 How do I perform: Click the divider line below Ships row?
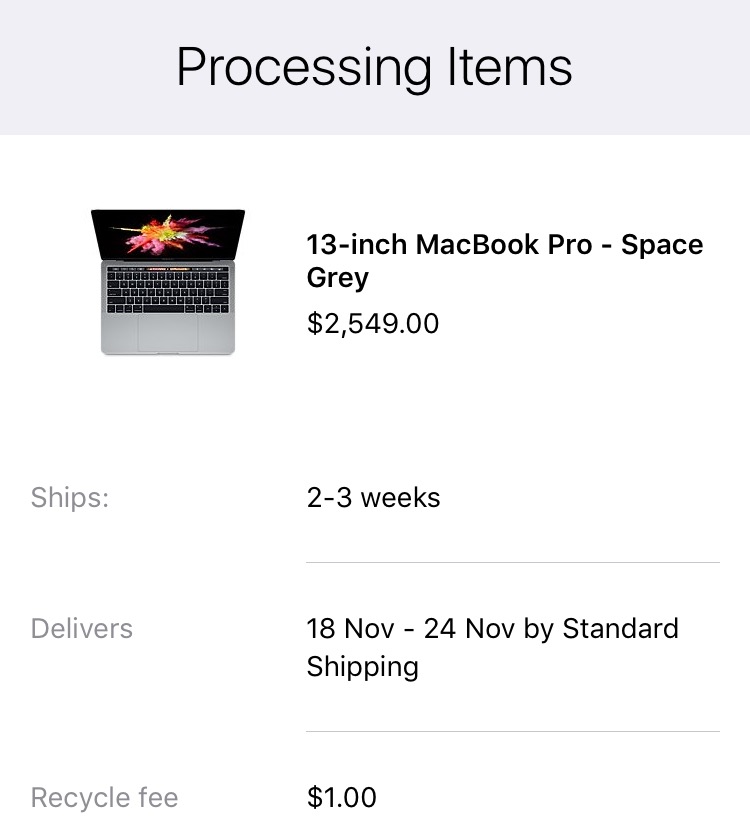pyautogui.click(x=512, y=562)
